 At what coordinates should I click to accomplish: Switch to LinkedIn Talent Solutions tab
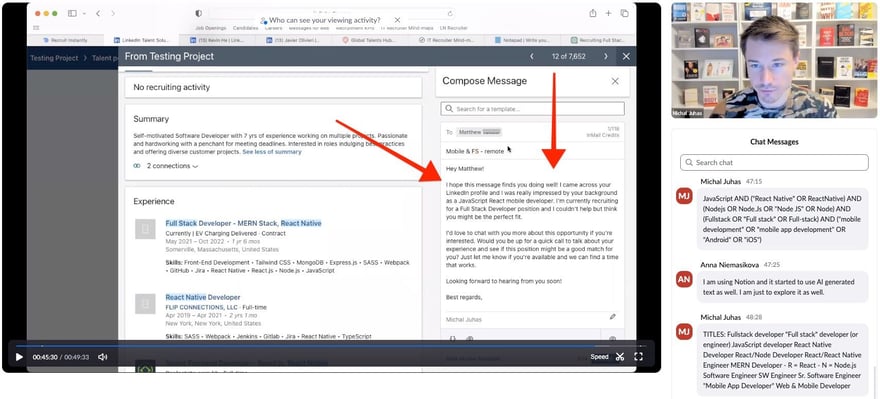141,40
